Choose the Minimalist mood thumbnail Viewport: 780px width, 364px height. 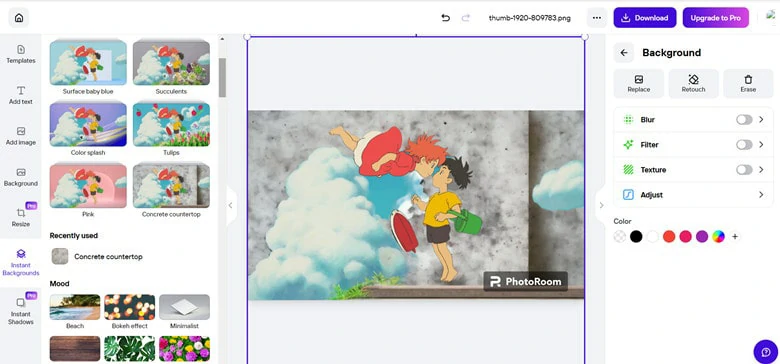tap(184, 307)
